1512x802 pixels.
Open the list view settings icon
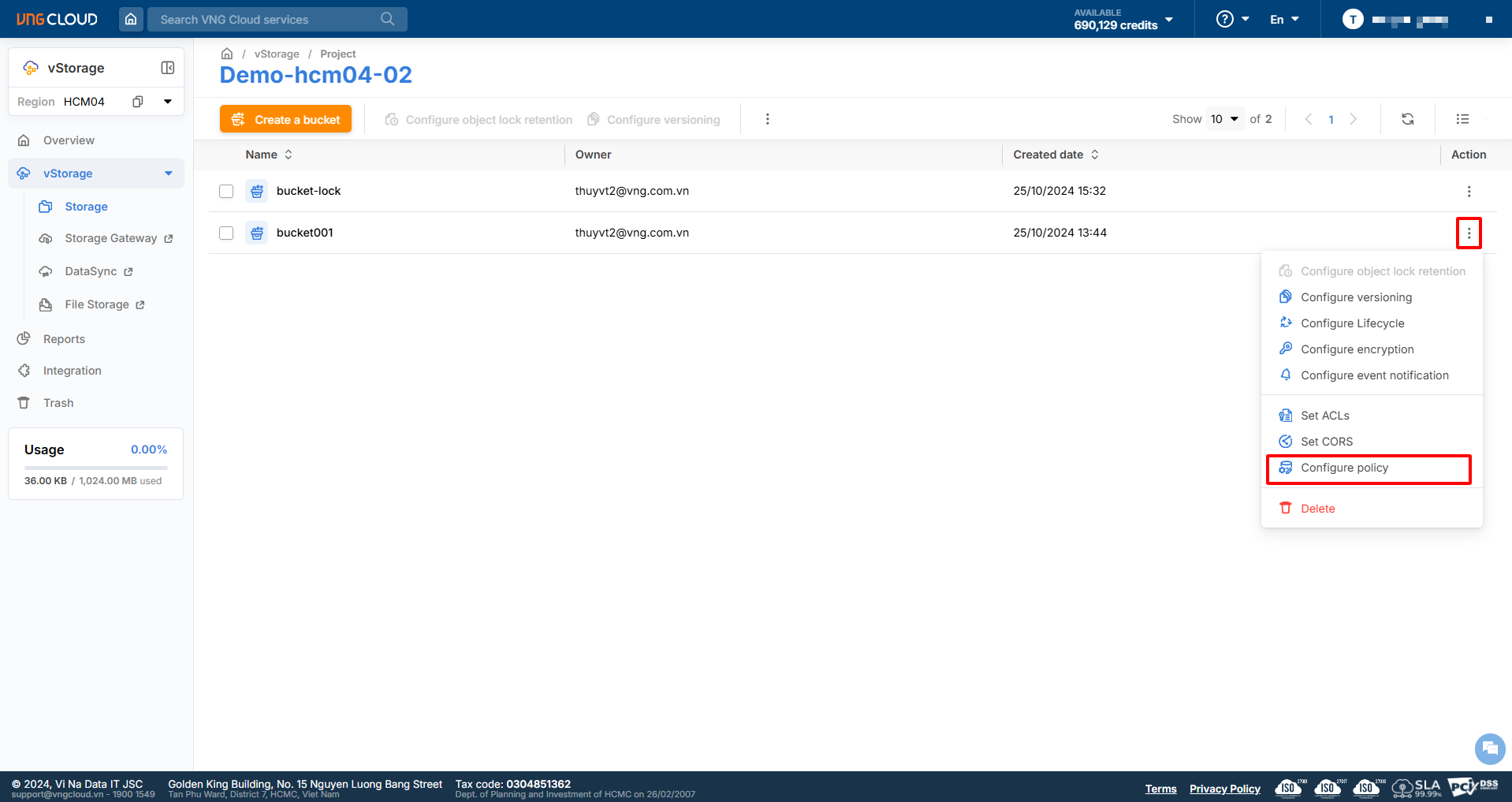click(x=1462, y=119)
